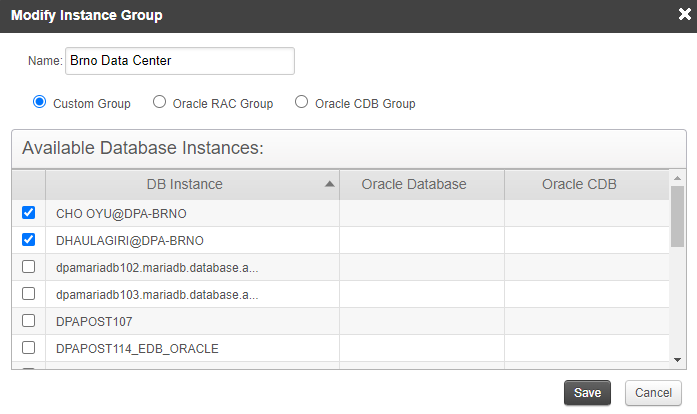Select the Oracle RAC Group option

coord(159,102)
